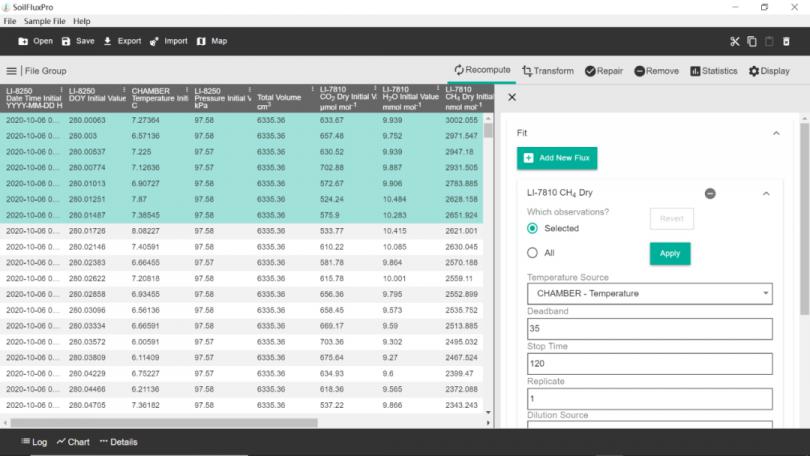This screenshot has height=456, width=810.
Task: Click the trash delete icon
Action: click(x=786, y=41)
